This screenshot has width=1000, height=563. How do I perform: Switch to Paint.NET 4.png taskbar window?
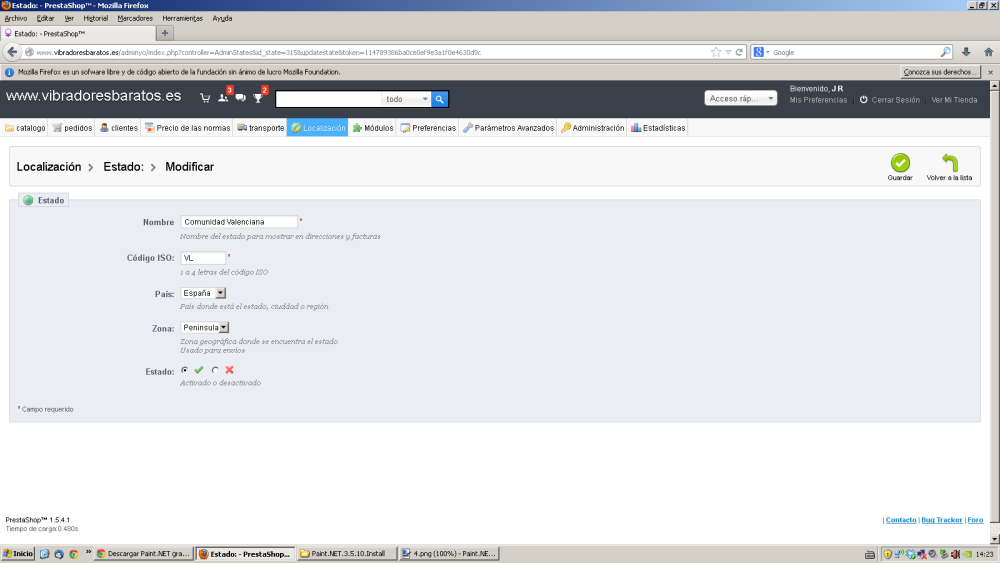(448, 553)
